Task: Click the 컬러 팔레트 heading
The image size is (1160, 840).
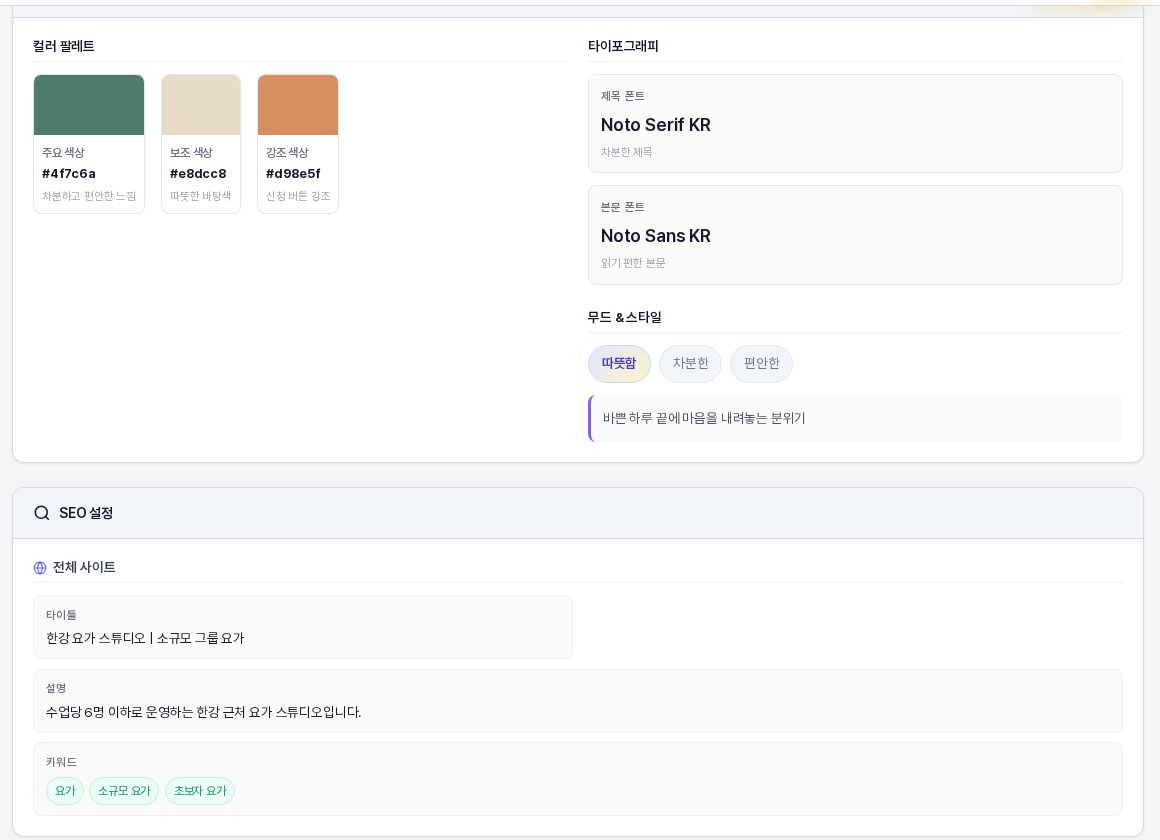Action: 64,46
